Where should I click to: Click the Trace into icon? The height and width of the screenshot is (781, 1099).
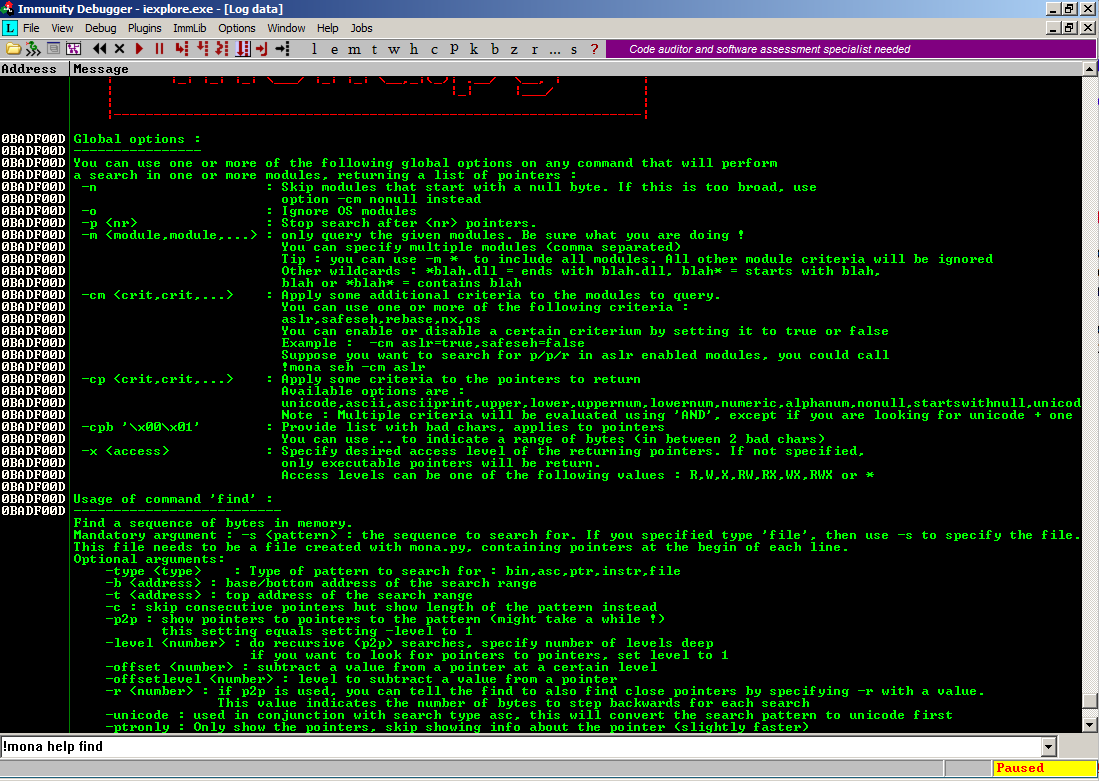[222, 49]
